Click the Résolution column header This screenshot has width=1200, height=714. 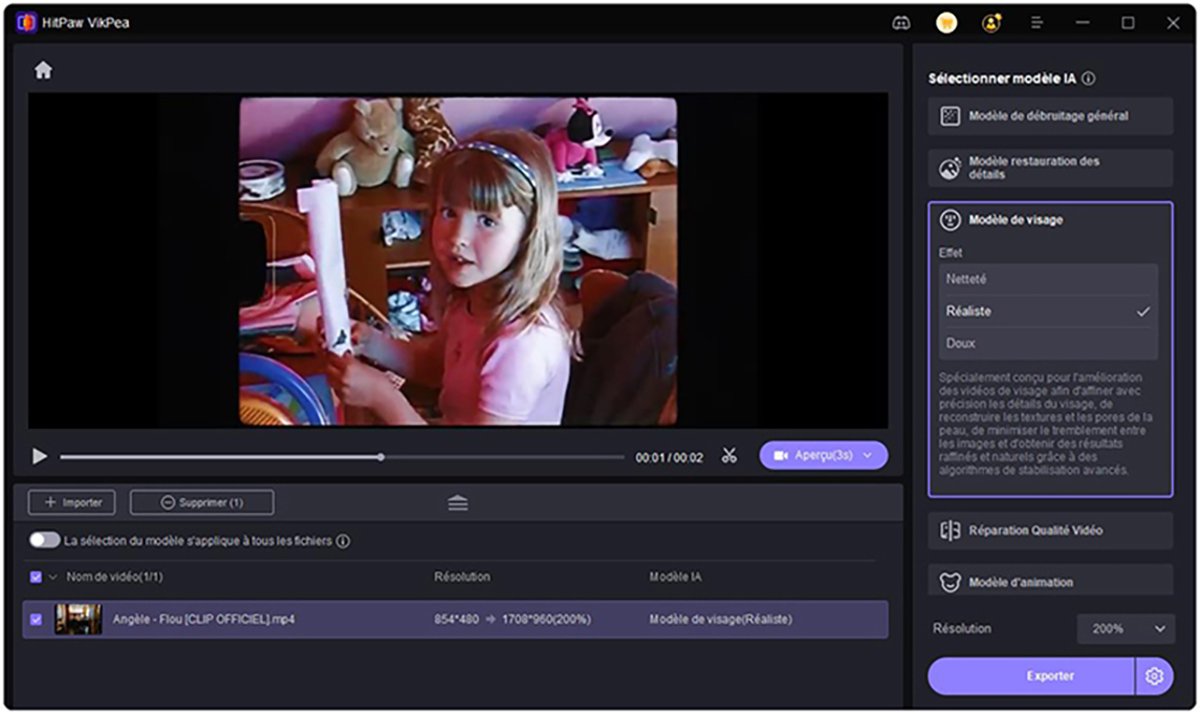tap(462, 577)
